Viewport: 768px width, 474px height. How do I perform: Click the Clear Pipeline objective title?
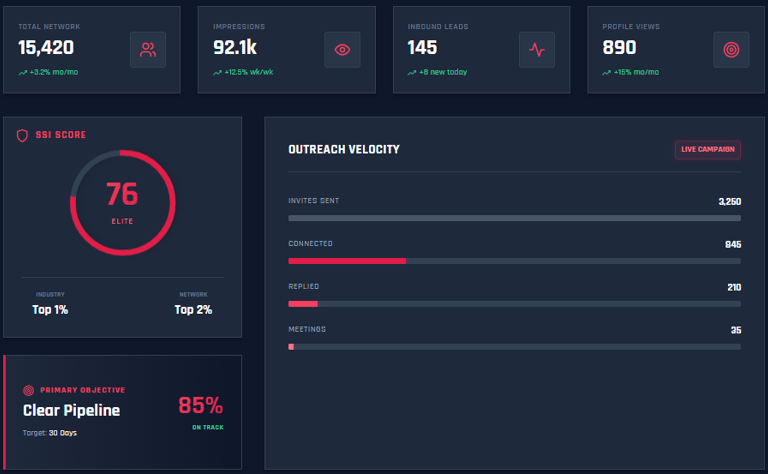pyautogui.click(x=72, y=410)
